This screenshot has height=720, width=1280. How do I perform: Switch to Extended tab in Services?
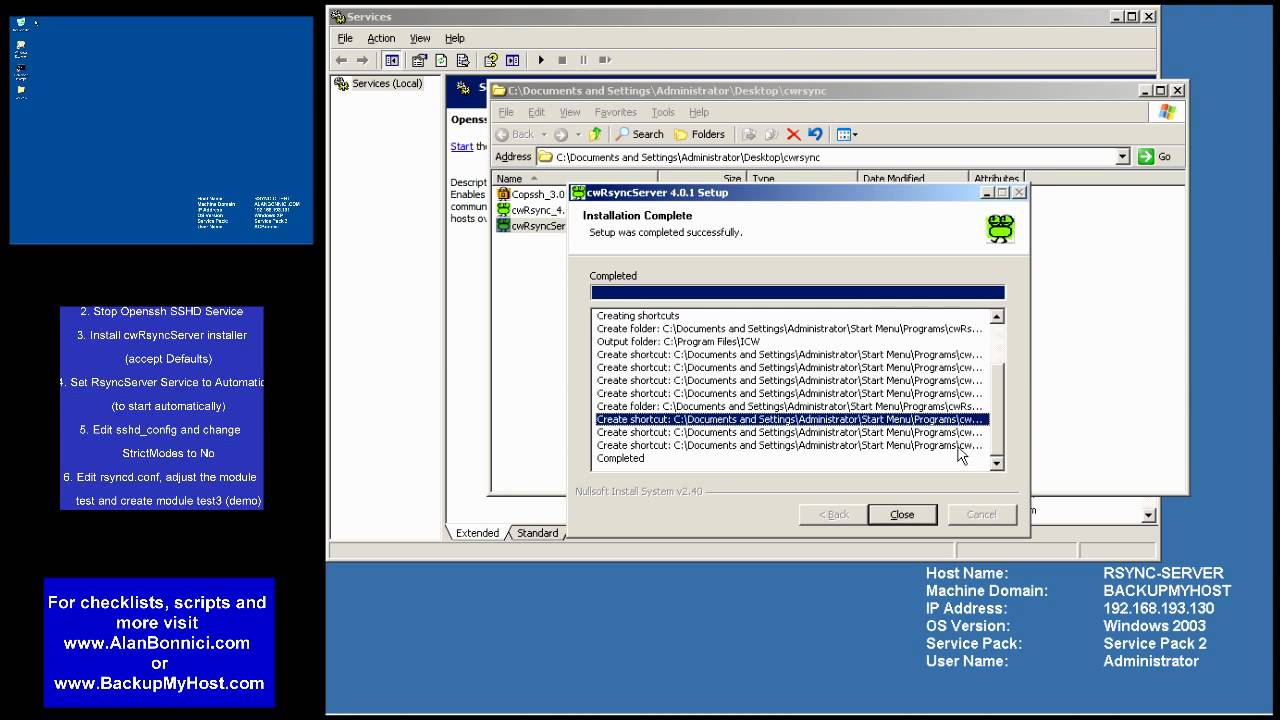tap(477, 533)
